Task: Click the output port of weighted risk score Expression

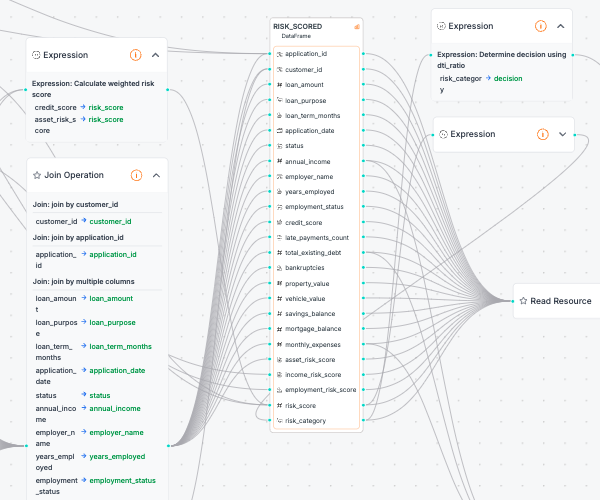Action: click(x=168, y=90)
